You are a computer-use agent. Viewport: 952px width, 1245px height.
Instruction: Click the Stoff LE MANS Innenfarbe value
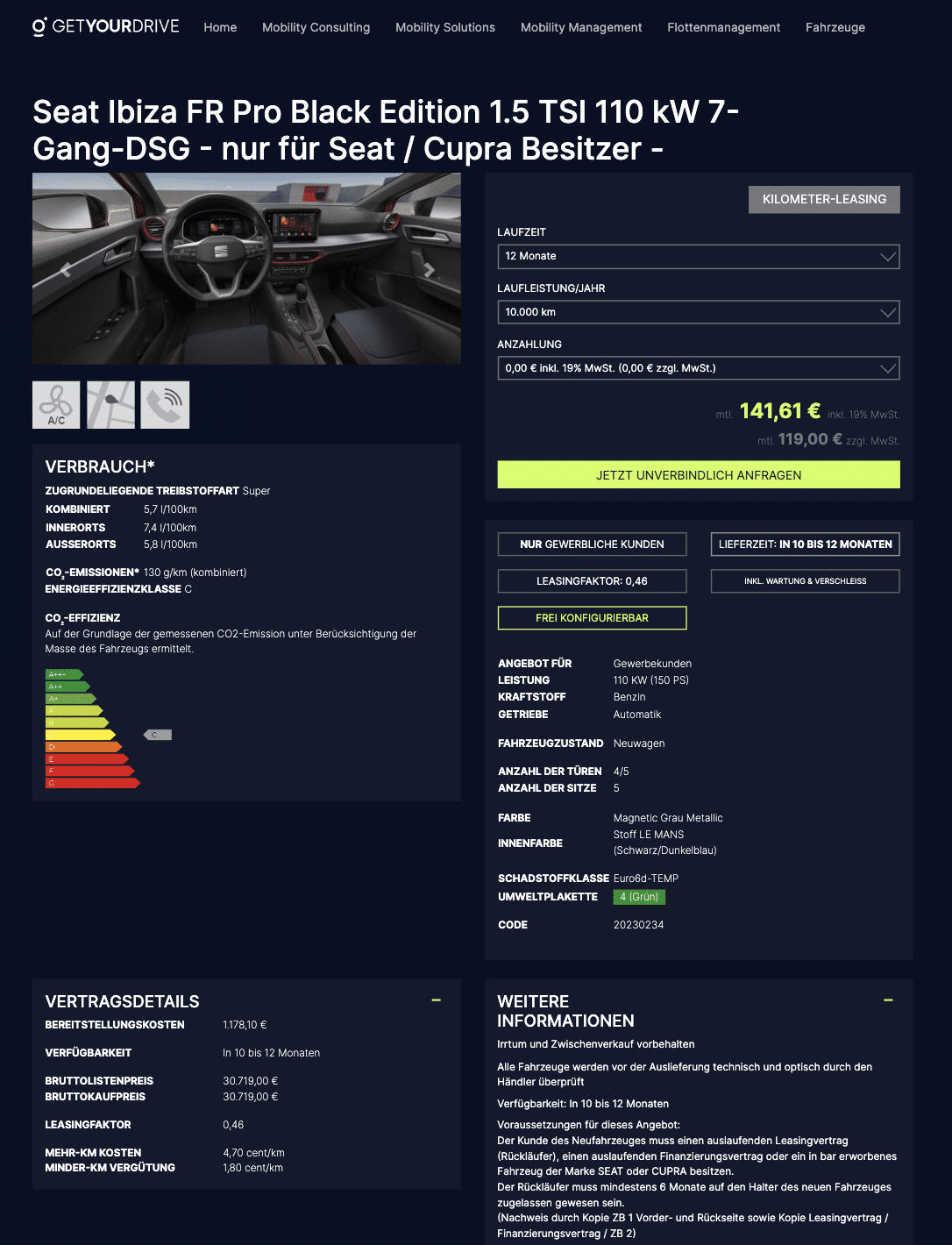(665, 843)
